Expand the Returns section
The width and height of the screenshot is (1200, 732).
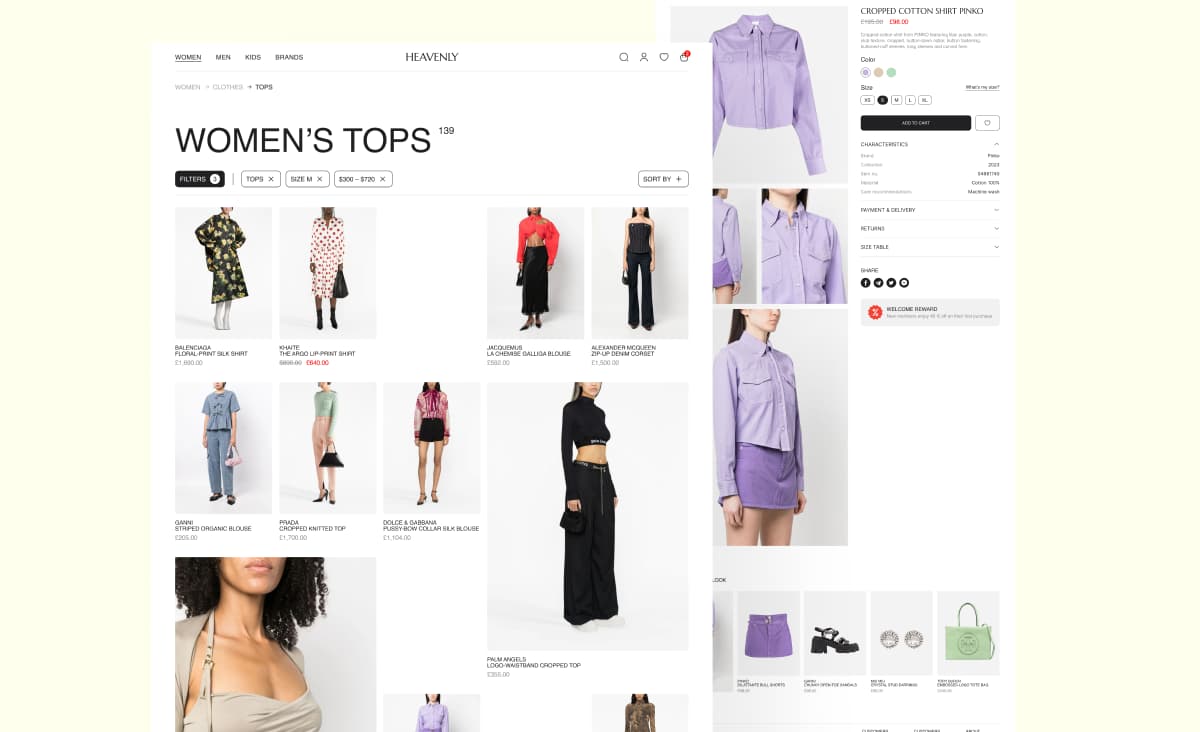[x=930, y=228]
